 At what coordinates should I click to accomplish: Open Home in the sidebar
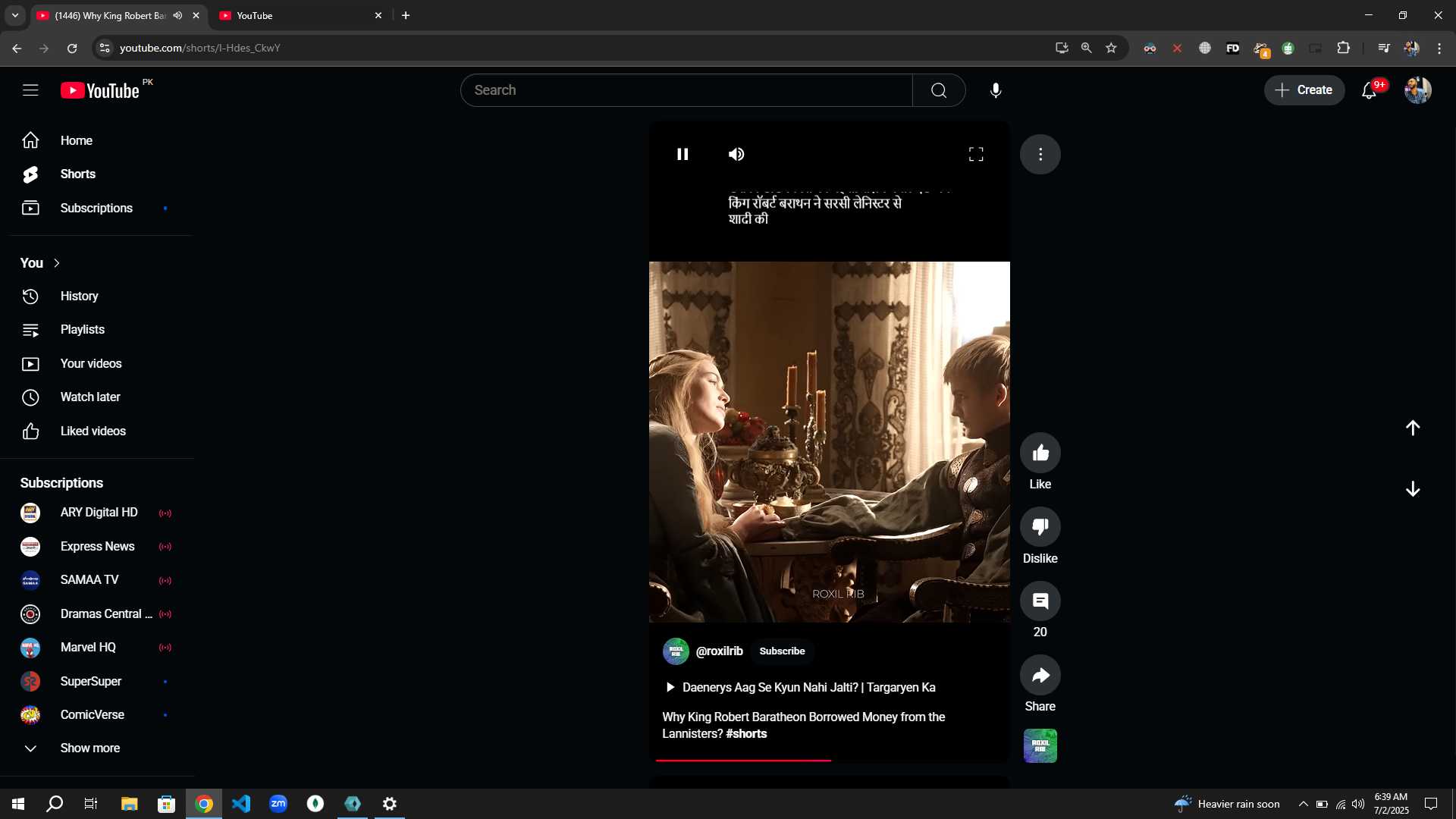point(97,140)
